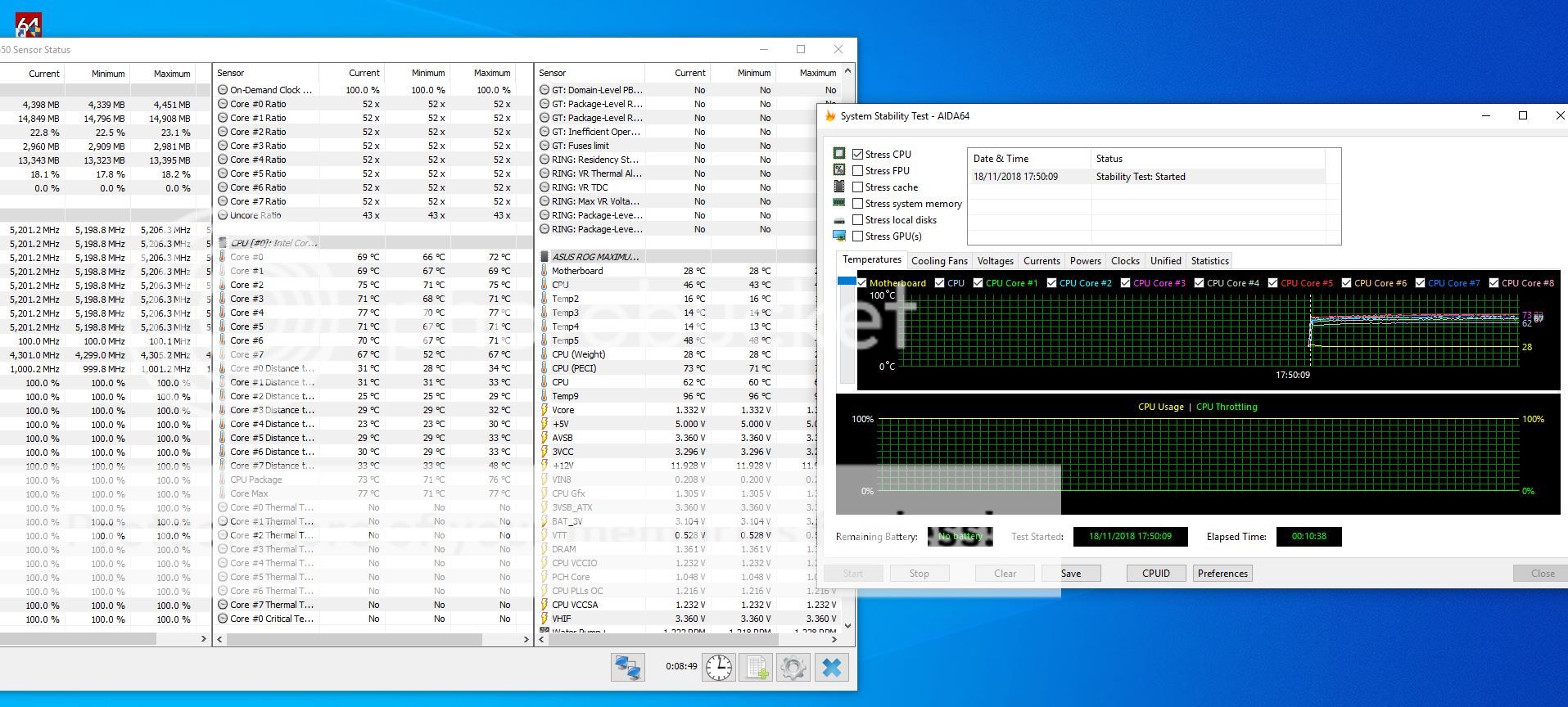Screen dimensions: 1568x707
Task: Click the clock icon beside Core #0 Ratio
Action: [223, 104]
